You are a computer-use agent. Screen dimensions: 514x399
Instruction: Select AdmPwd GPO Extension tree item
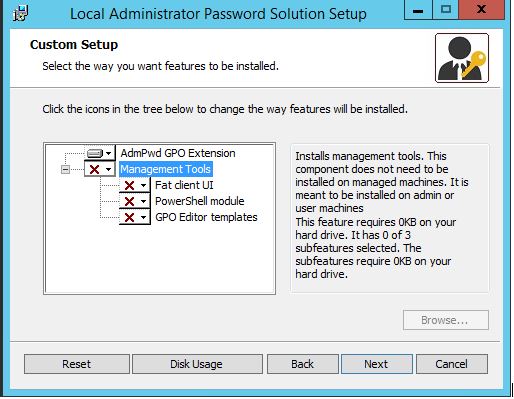(178, 153)
